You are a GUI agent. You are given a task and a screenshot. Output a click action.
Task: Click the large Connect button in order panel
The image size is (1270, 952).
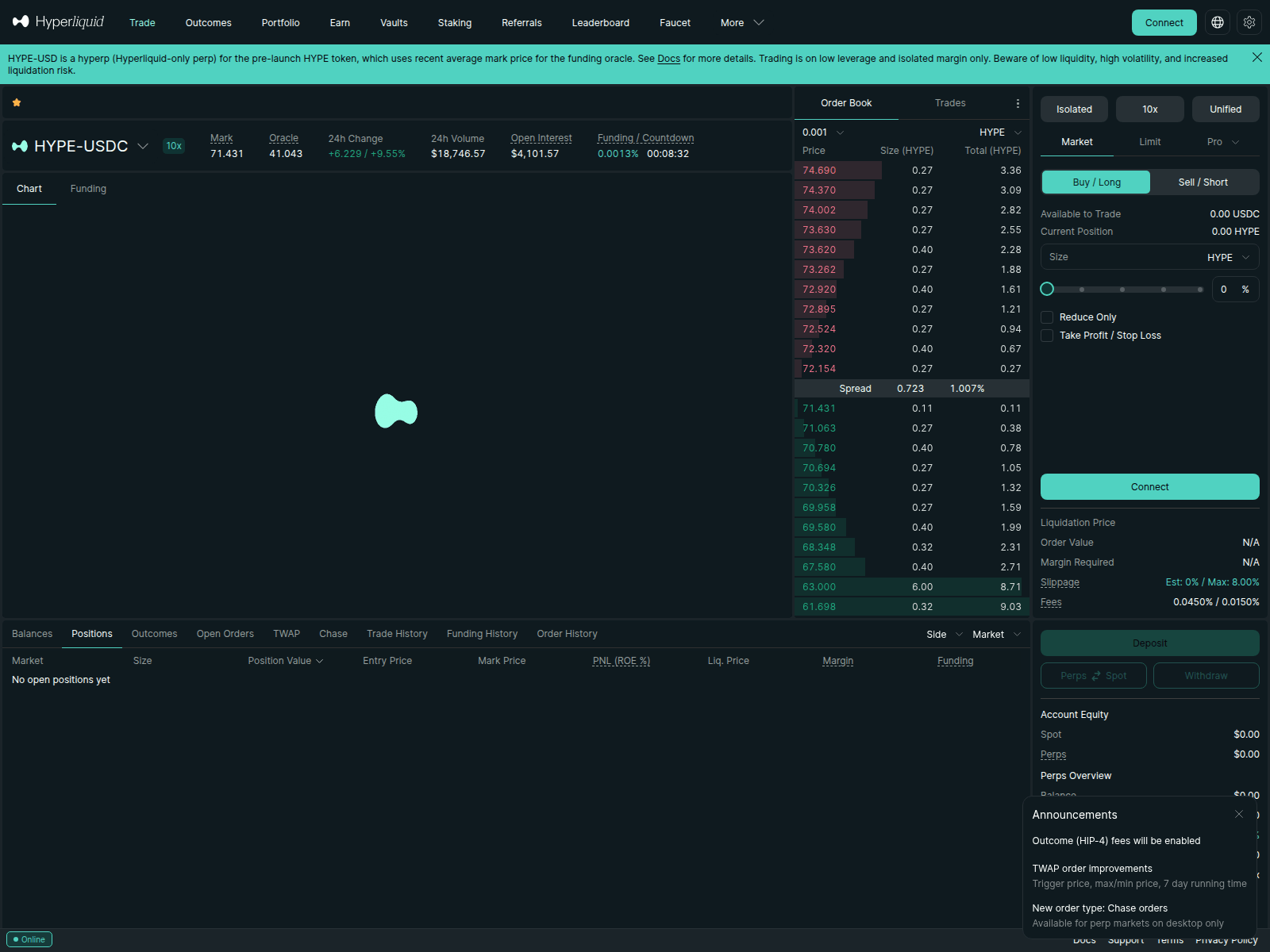(1149, 487)
